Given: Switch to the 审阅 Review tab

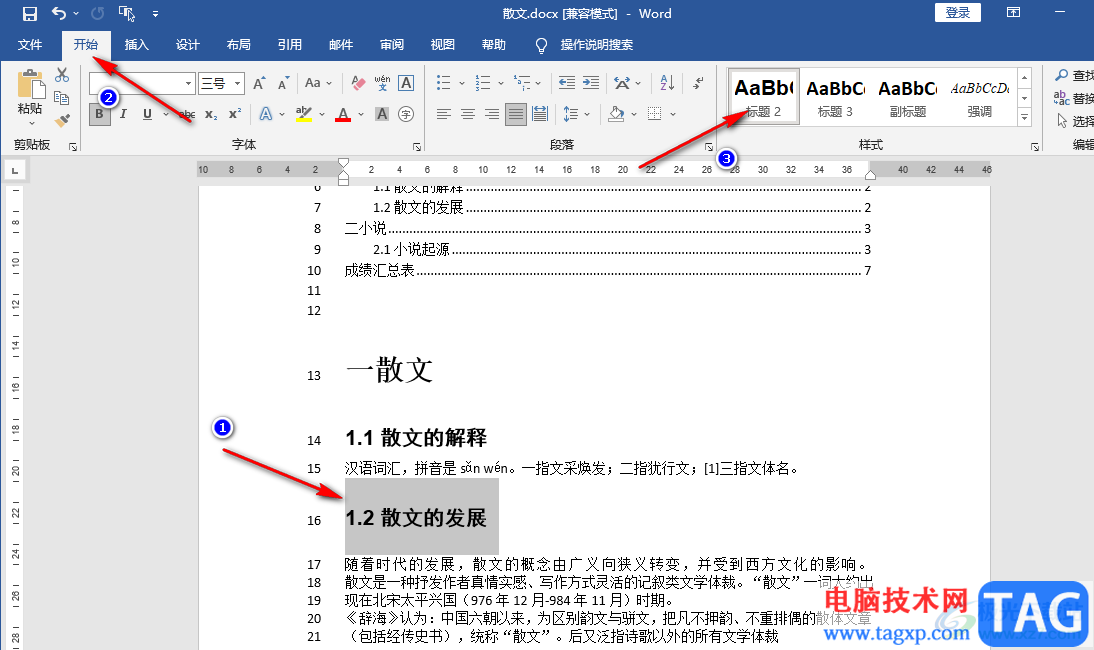Looking at the screenshot, I should 391,45.
